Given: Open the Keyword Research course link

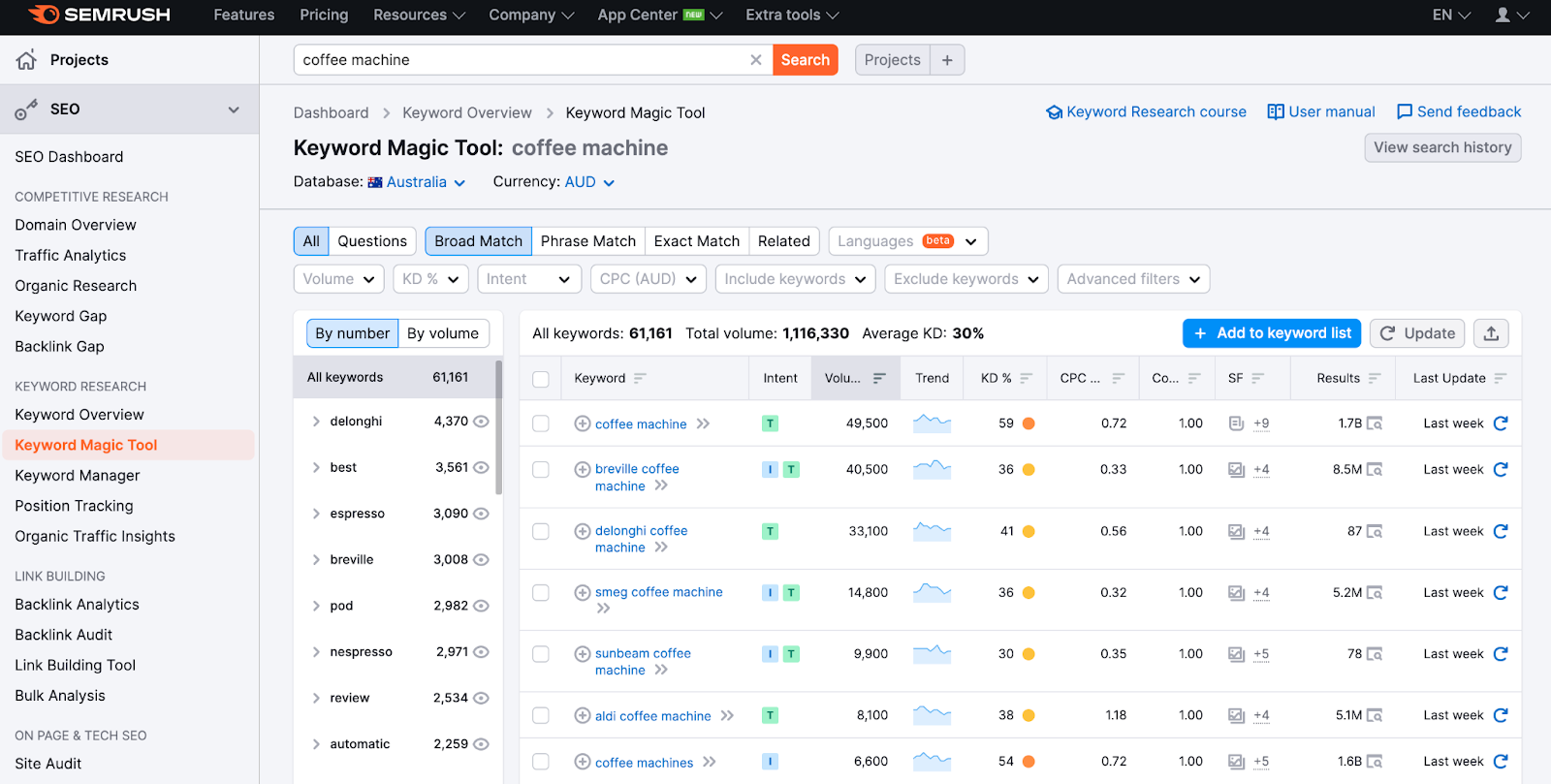Looking at the screenshot, I should point(1155,112).
